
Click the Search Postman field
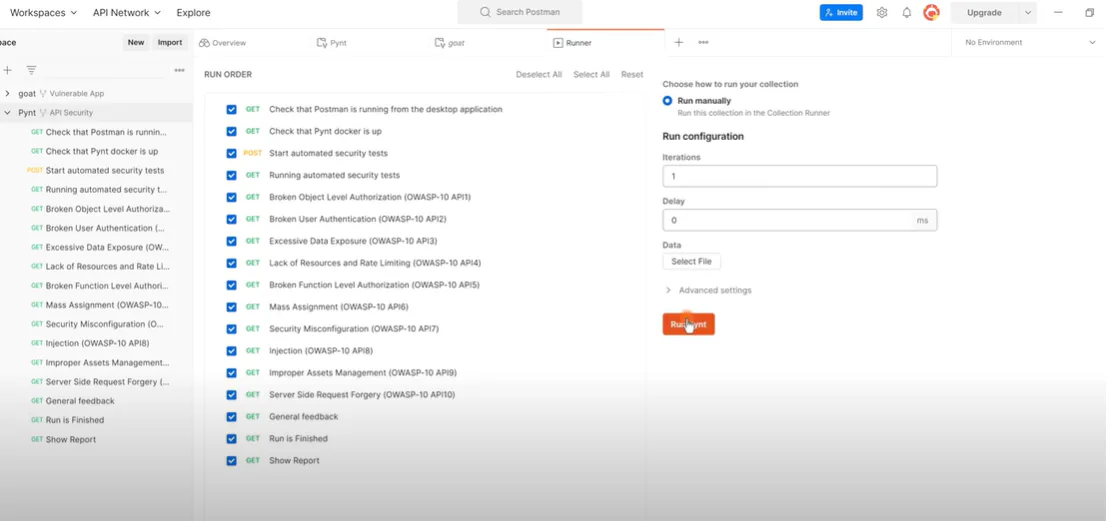pos(519,12)
